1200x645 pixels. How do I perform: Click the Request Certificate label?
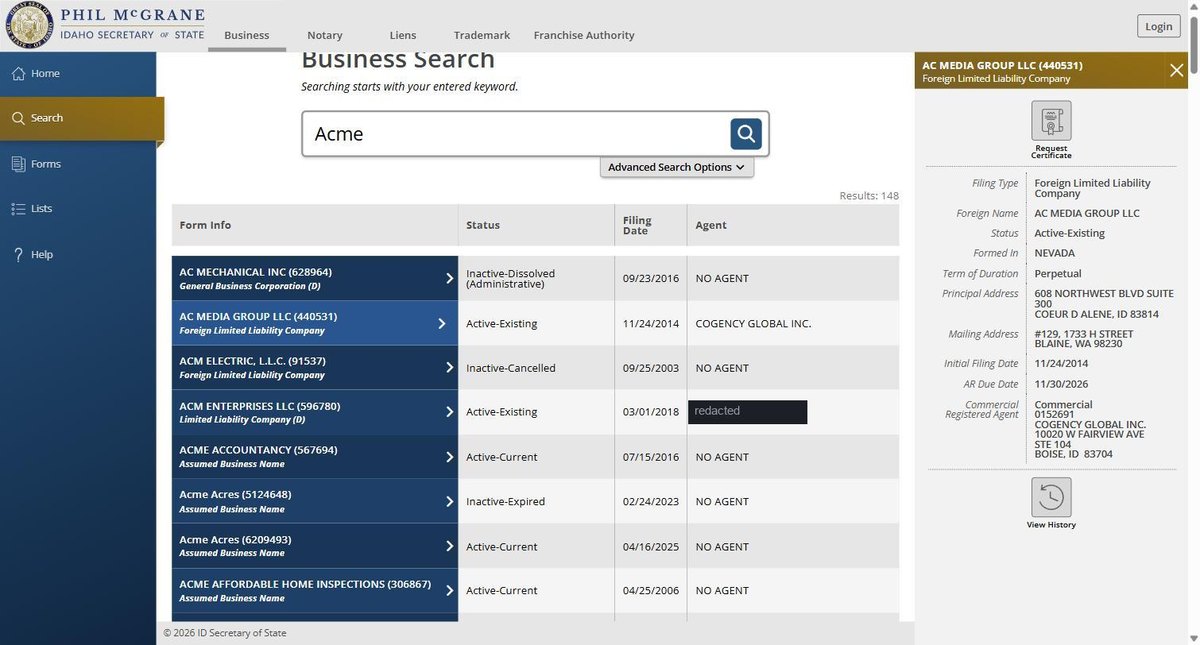1051,152
